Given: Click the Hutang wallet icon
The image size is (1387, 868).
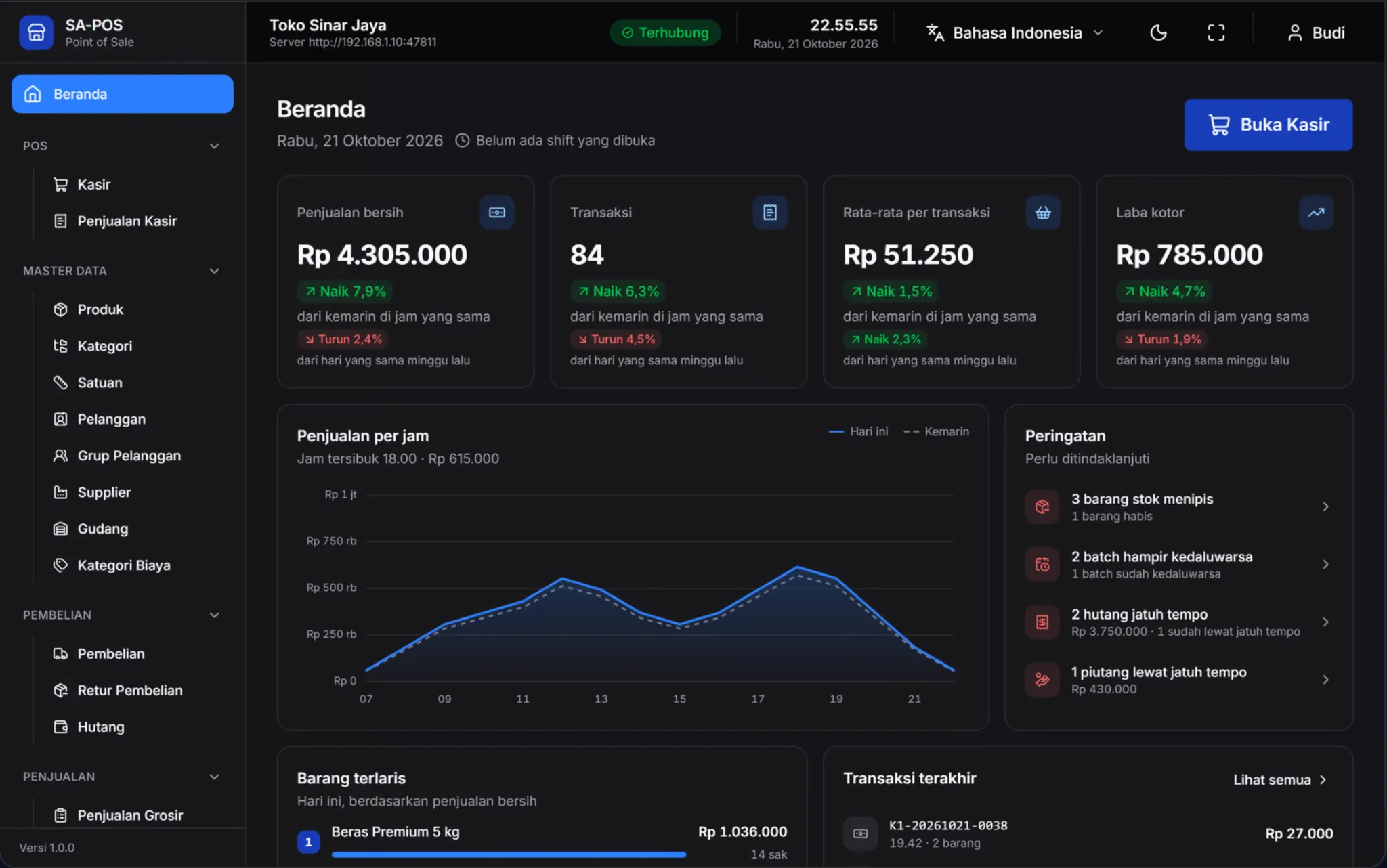Looking at the screenshot, I should (x=60, y=726).
